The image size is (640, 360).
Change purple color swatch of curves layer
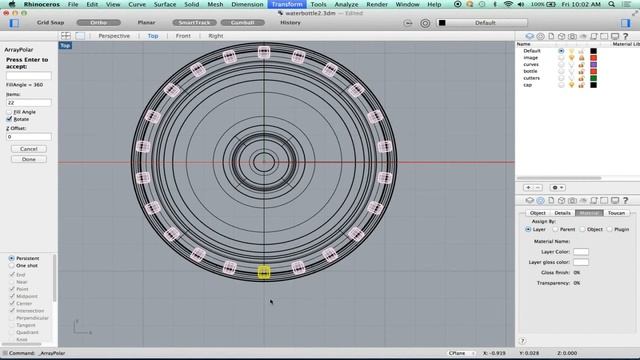(593, 64)
